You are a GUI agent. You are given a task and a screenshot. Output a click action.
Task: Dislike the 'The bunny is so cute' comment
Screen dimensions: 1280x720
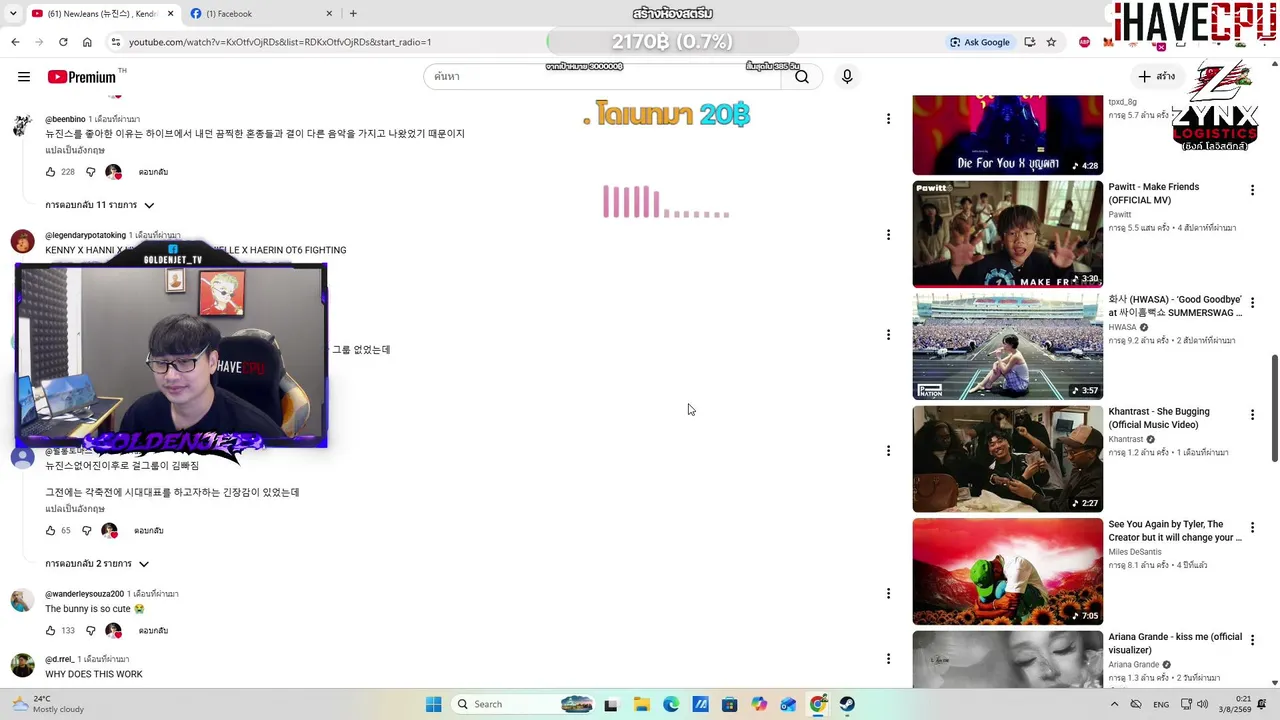click(x=90, y=631)
